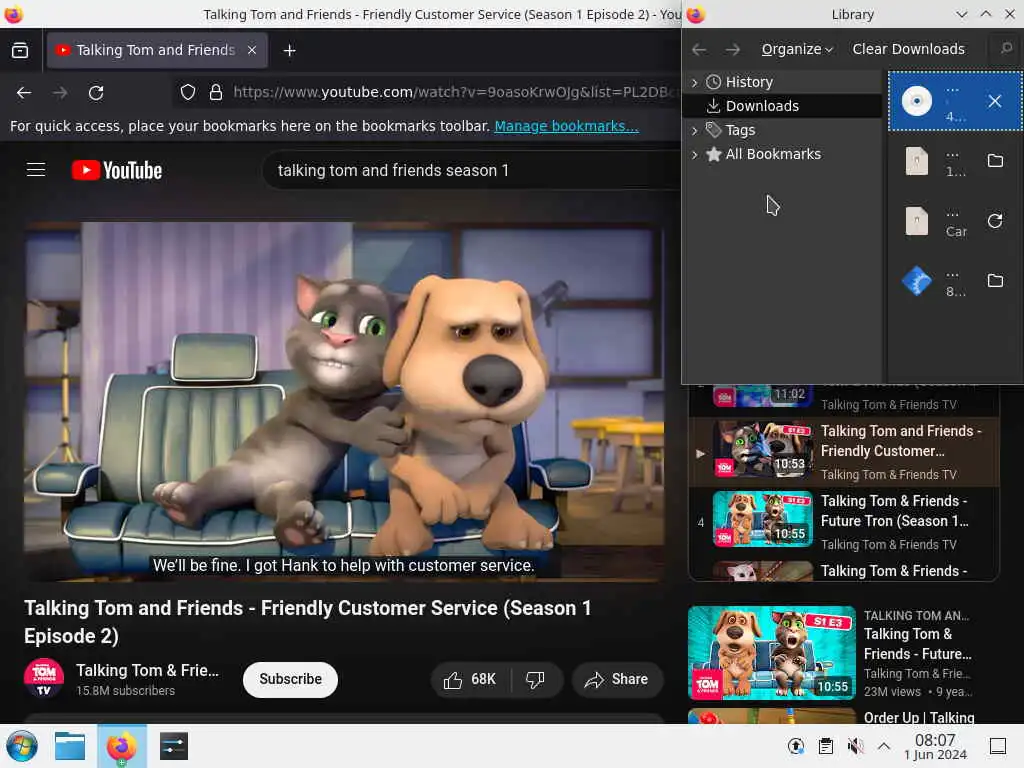
Task: Clear Downloads in Library
Action: [908, 49]
